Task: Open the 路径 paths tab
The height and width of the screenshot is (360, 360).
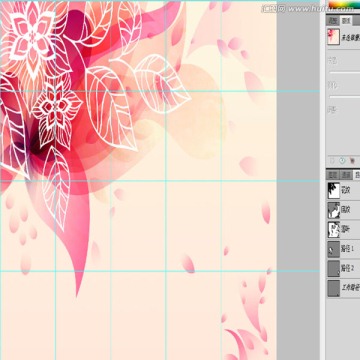Action: [x=357, y=175]
